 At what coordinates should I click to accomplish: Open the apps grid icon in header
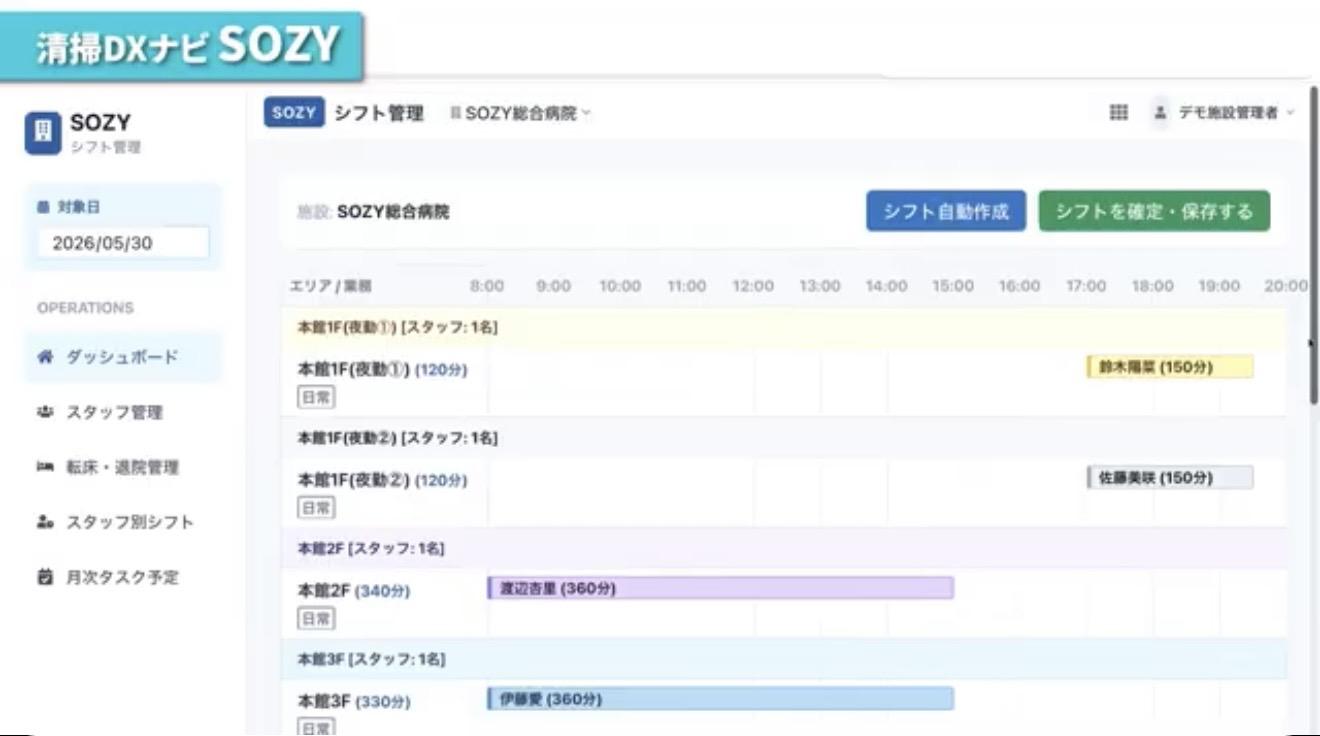1119,113
